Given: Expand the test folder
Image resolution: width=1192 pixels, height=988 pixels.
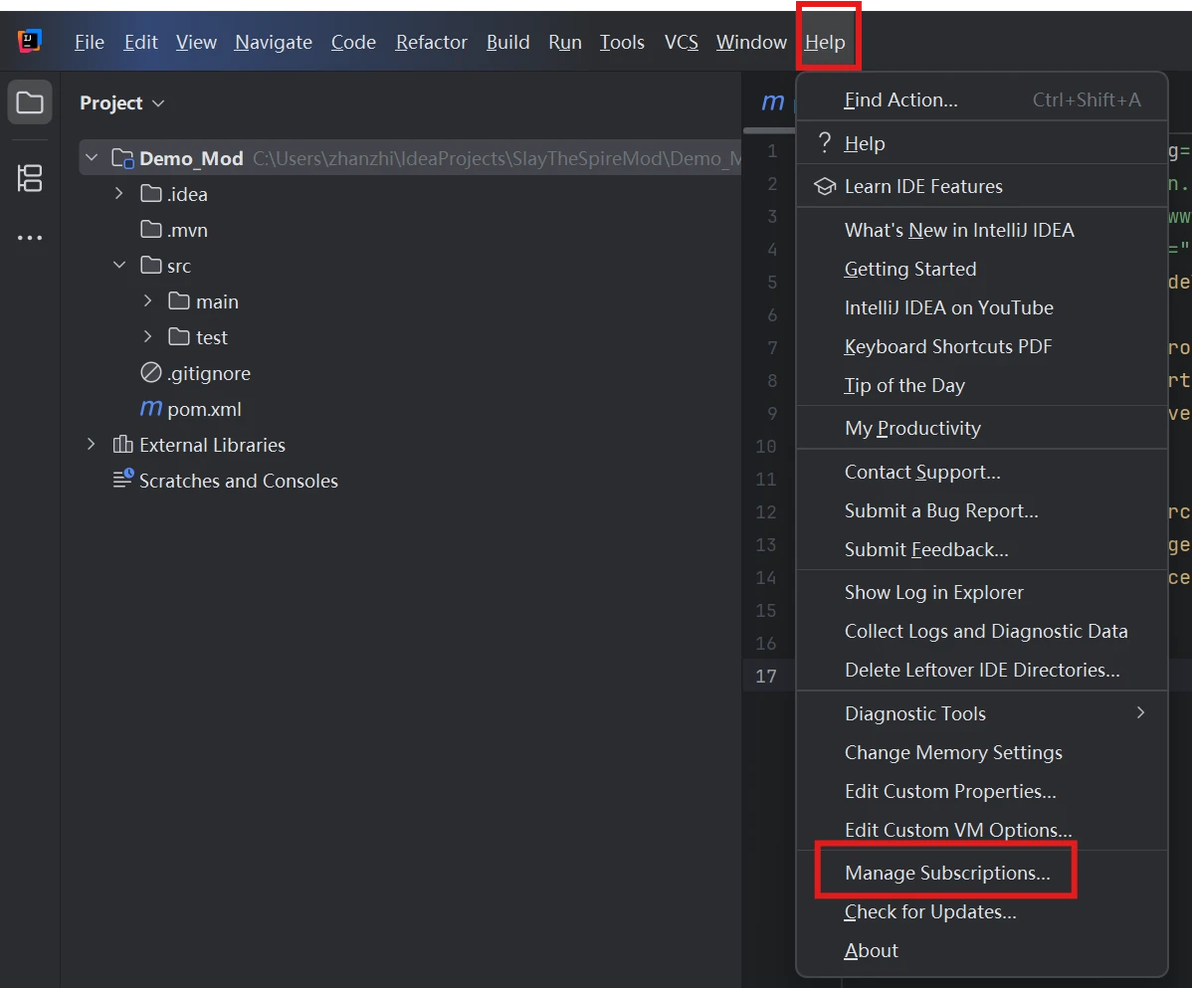Looking at the screenshot, I should [147, 337].
